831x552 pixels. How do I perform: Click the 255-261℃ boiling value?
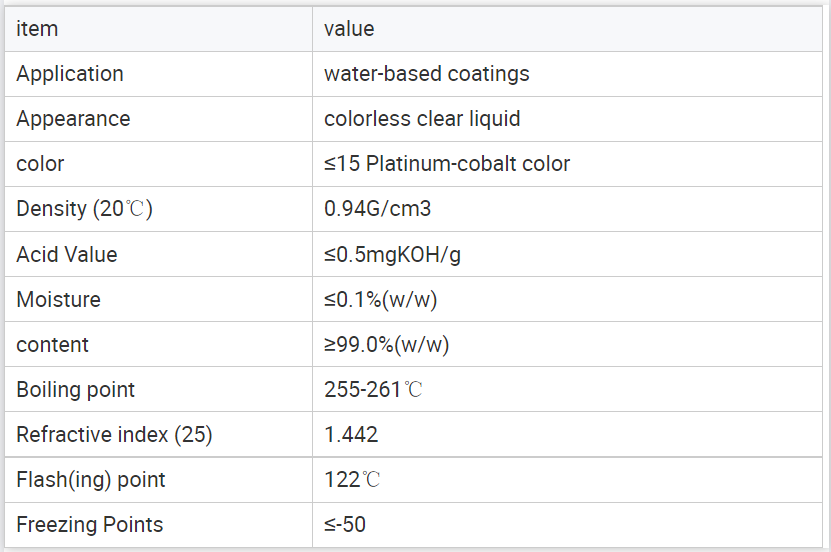tap(374, 390)
